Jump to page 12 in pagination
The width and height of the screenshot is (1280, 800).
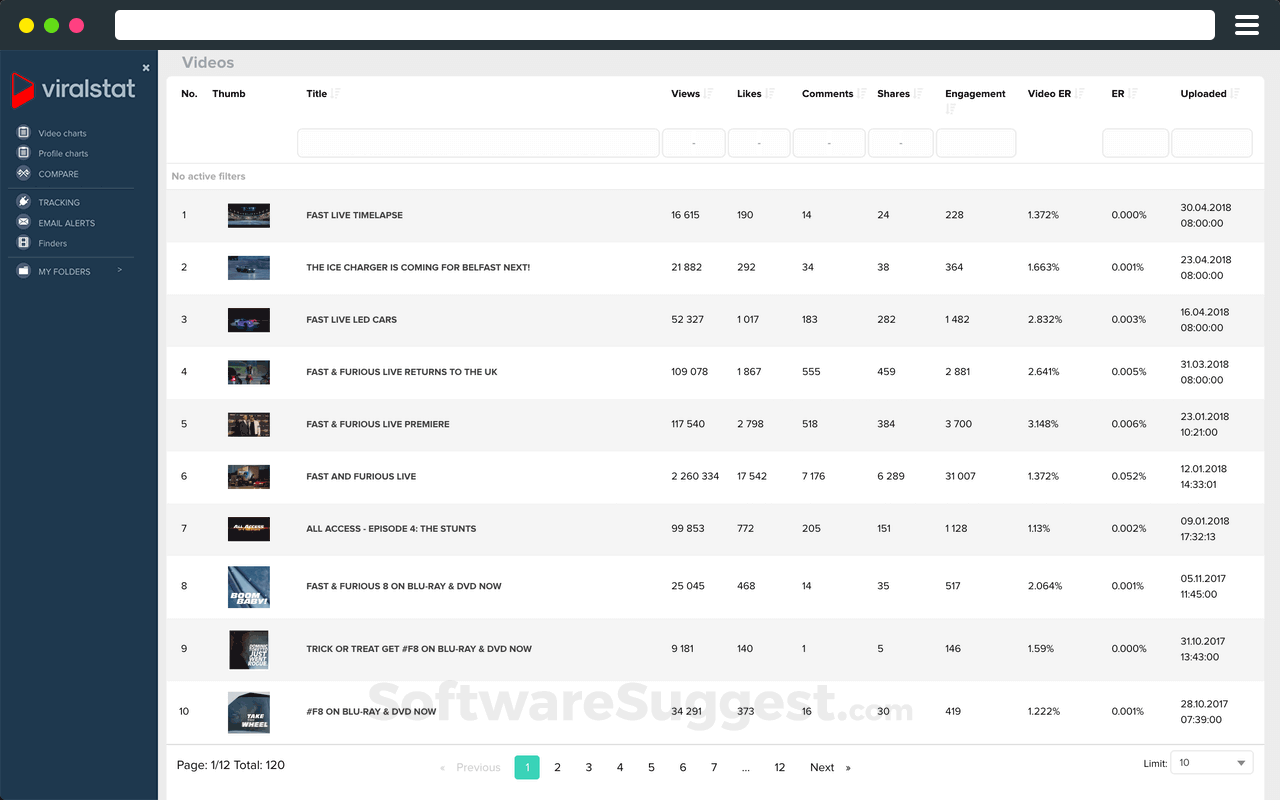coord(779,767)
